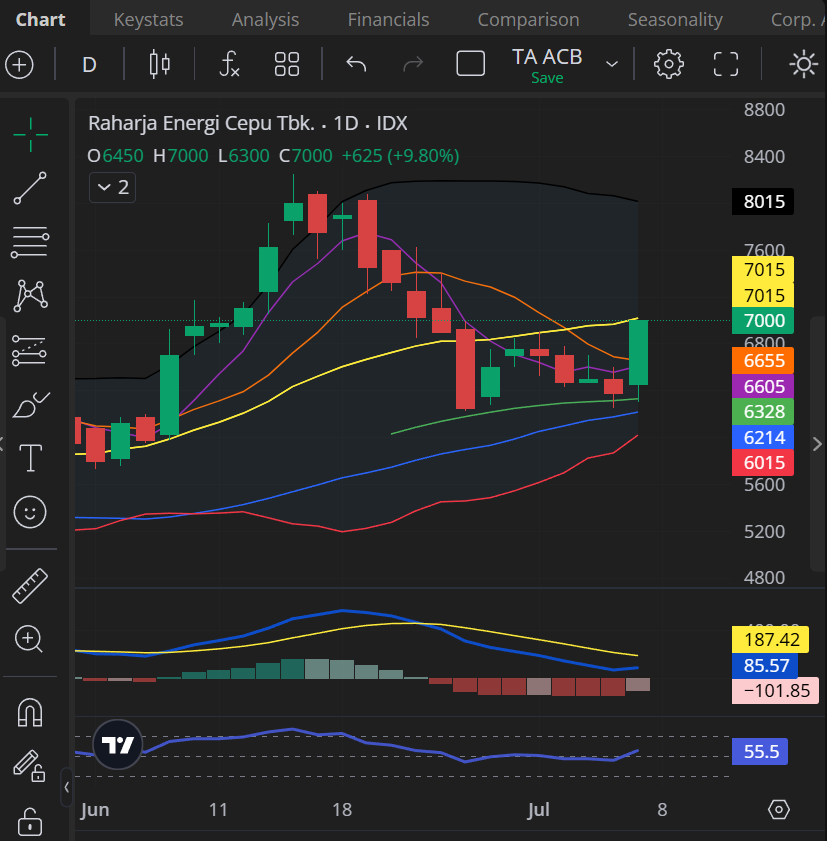The image size is (827, 841).
Task: Click the blue 6214 price label
Action: coord(763,438)
